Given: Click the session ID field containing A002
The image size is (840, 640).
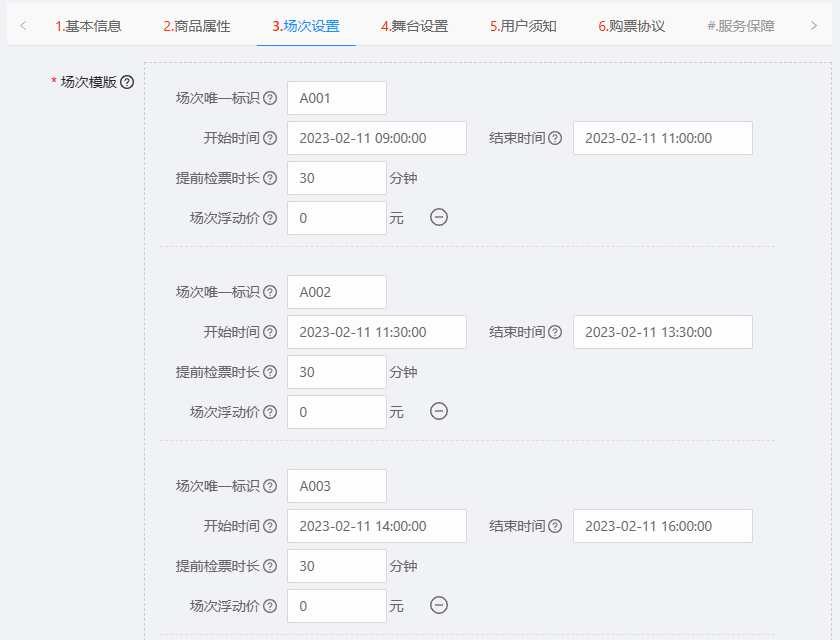Looking at the screenshot, I should click(337, 292).
